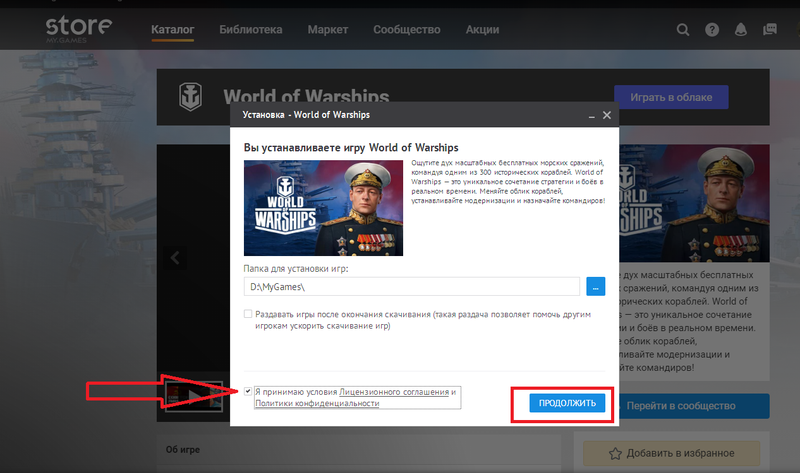Go to the Сообщество tab
The height and width of the screenshot is (473, 800).
407,30
